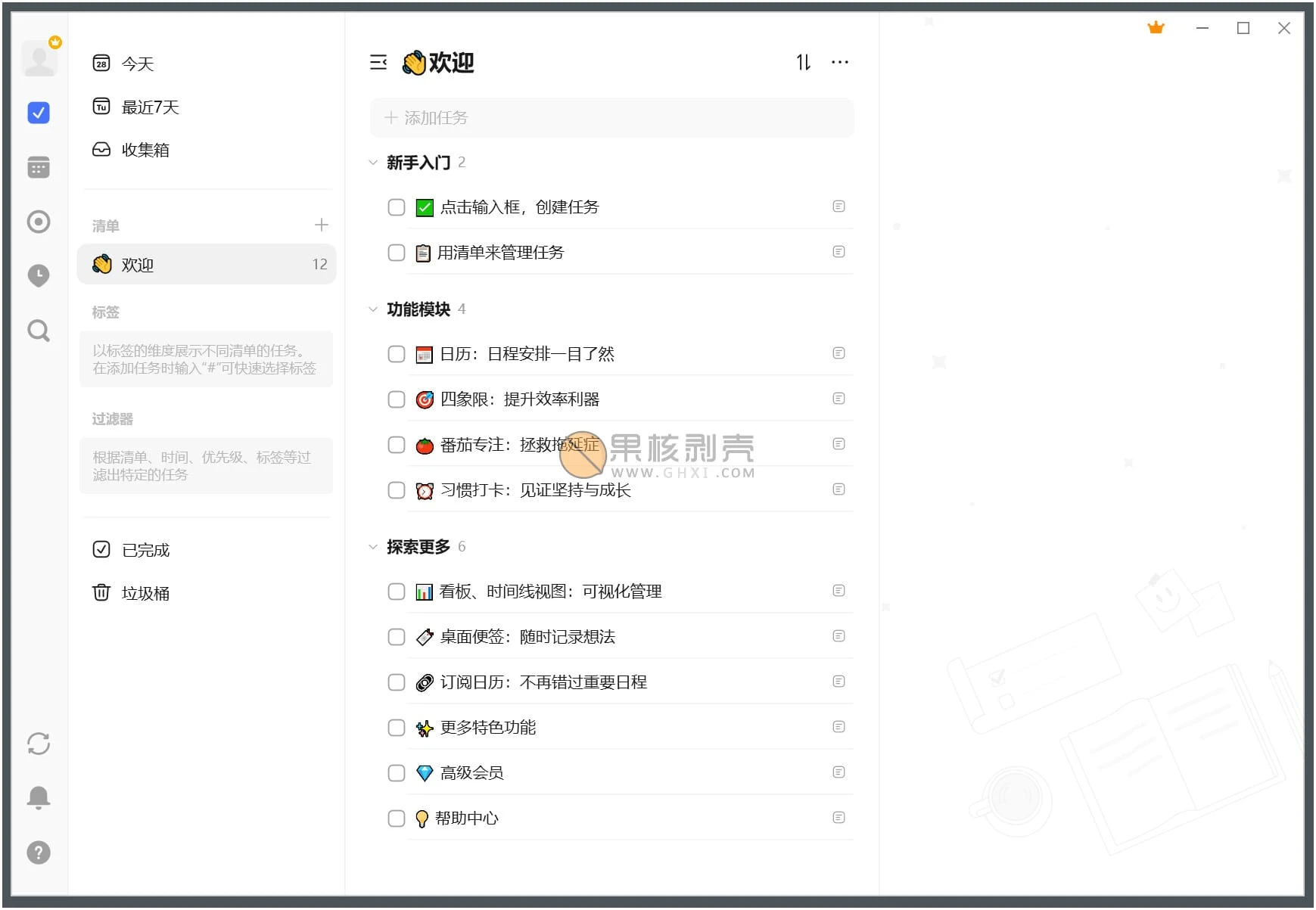The height and width of the screenshot is (910, 1316).
Task: Check off 看板、时间线视图：可视化管理
Action: click(x=397, y=592)
